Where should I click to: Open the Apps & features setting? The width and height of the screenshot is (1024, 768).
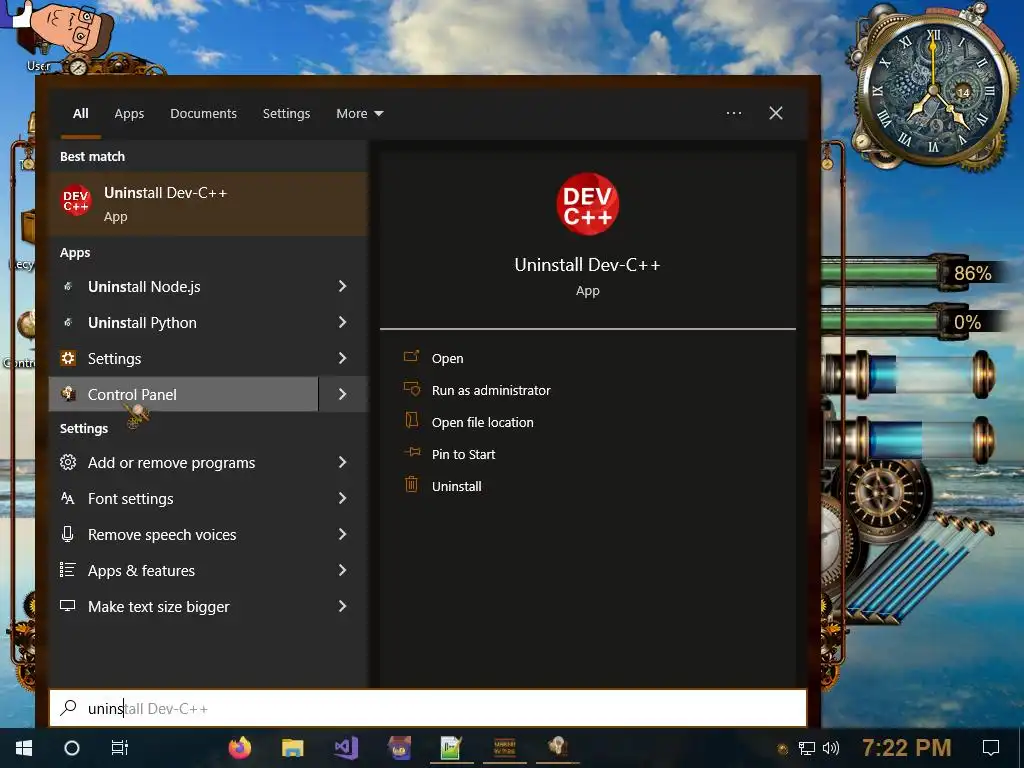[184, 570]
